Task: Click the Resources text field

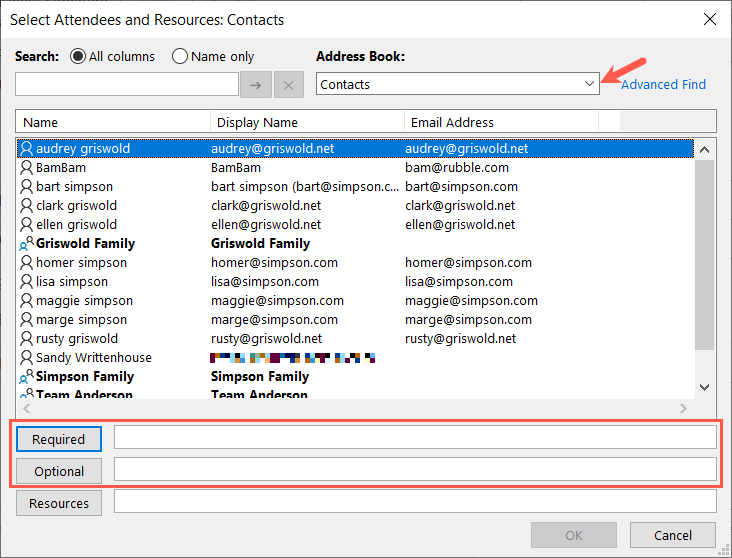Action: tap(415, 501)
